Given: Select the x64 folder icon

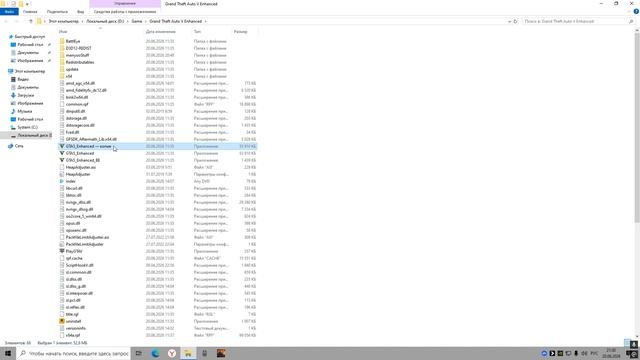Looking at the screenshot, I should [x=62, y=76].
